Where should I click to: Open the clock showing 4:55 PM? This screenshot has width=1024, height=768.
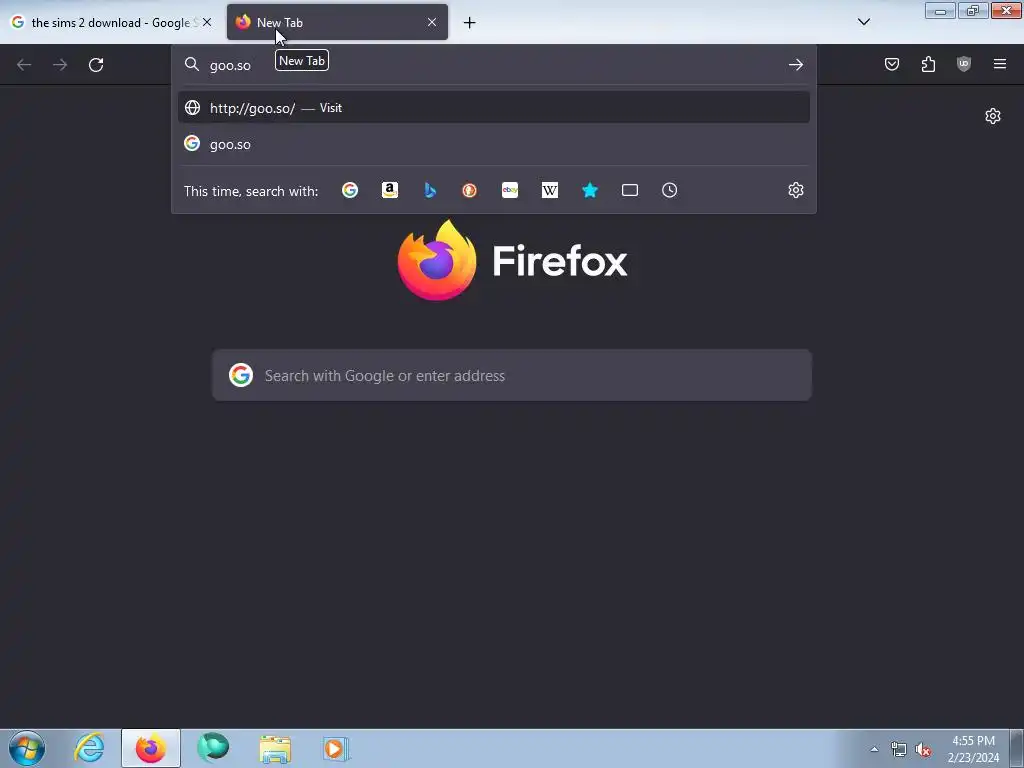973,749
